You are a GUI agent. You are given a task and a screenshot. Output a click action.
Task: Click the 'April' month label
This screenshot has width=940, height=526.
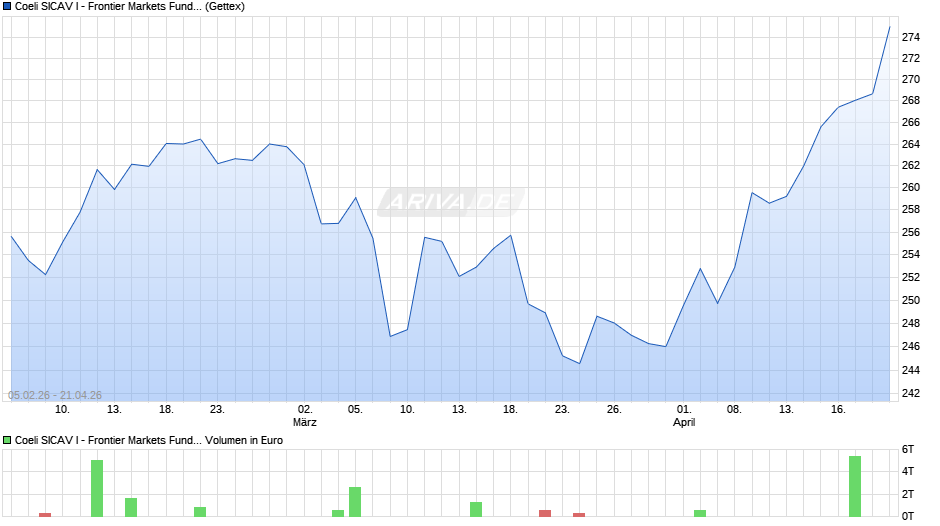(684, 422)
